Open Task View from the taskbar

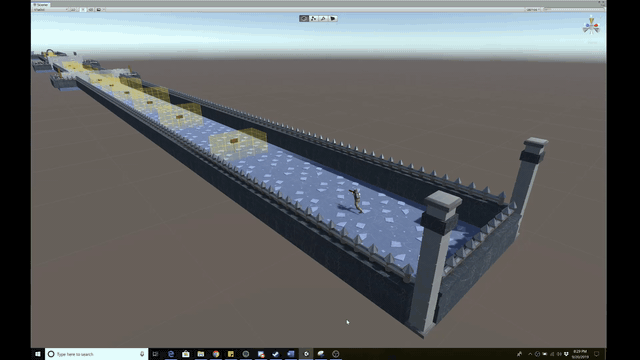click(x=155, y=354)
